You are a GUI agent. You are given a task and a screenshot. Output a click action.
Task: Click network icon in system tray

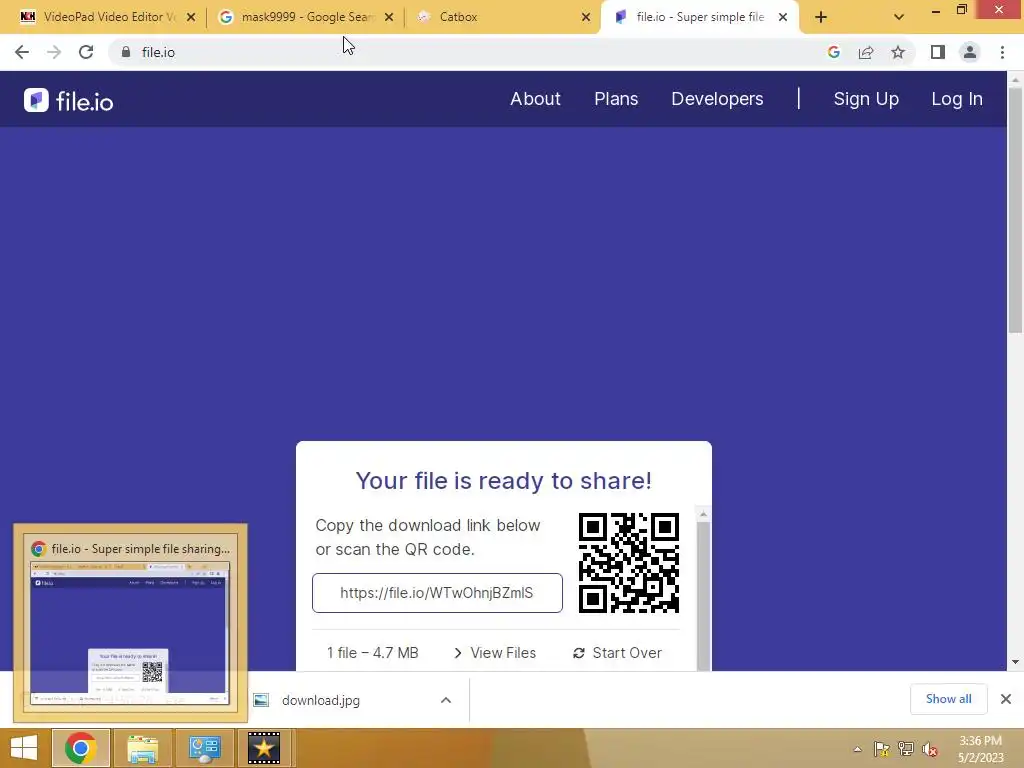pos(906,749)
